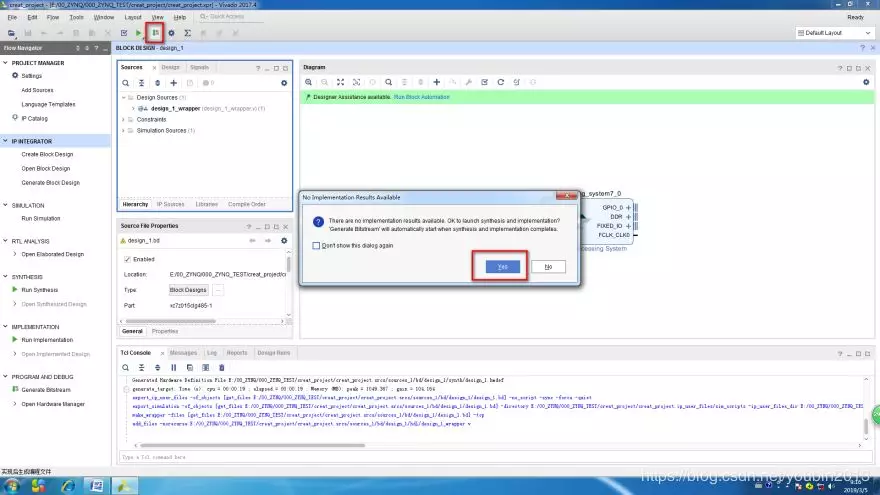Image resolution: width=880 pixels, height=495 pixels.
Task: Click the Open Project toolbar icon
Action: coord(11,33)
